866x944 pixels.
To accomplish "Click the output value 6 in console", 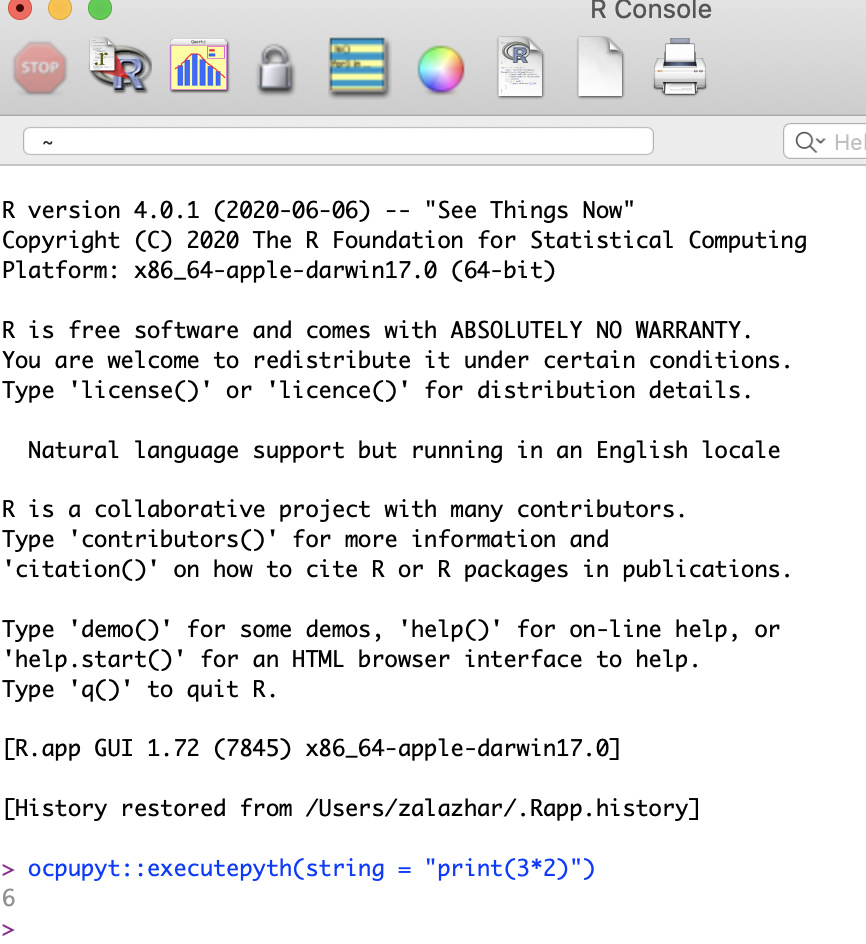I will [x=9, y=898].
